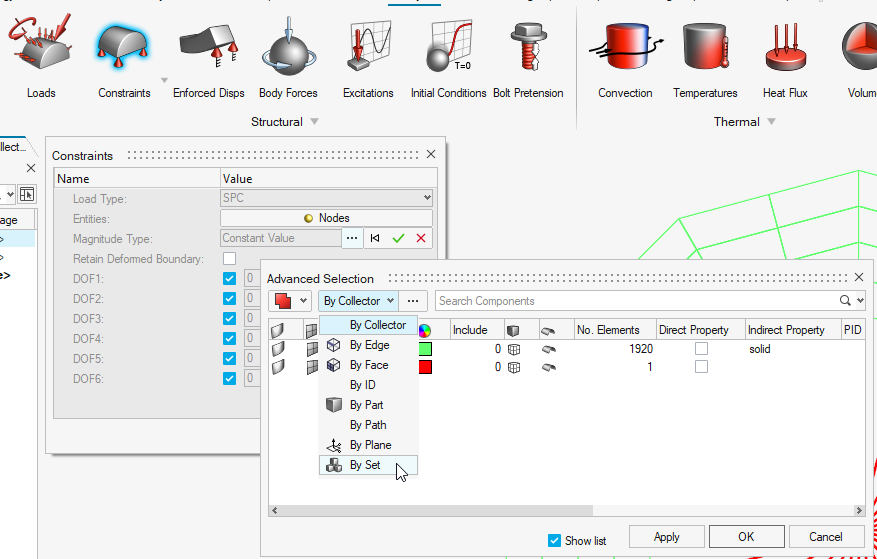Click the Cancel button in Advanced Selection
This screenshot has width=877, height=559.
825,537
